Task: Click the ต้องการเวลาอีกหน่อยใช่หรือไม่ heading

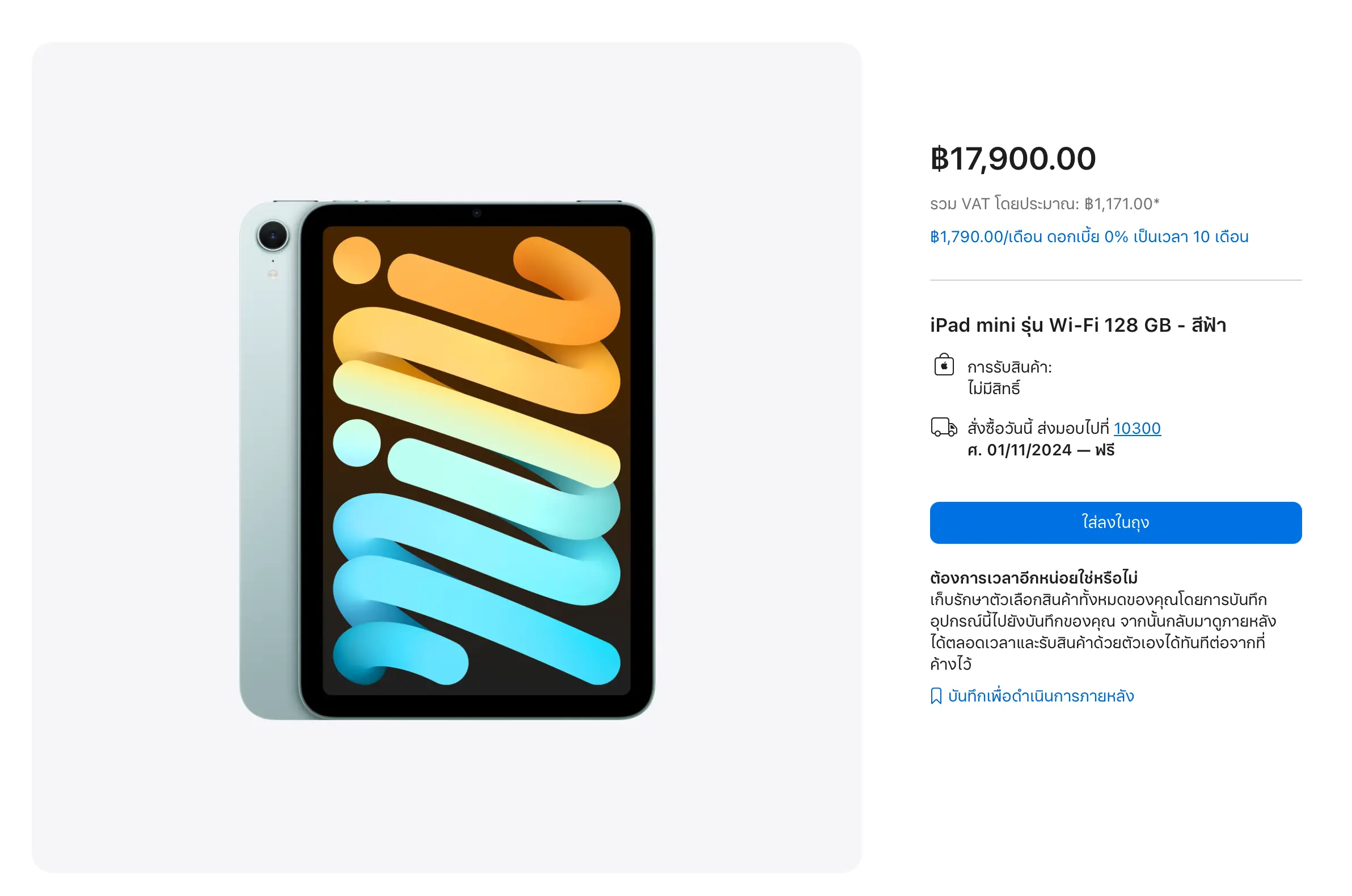Action: 1033,578
